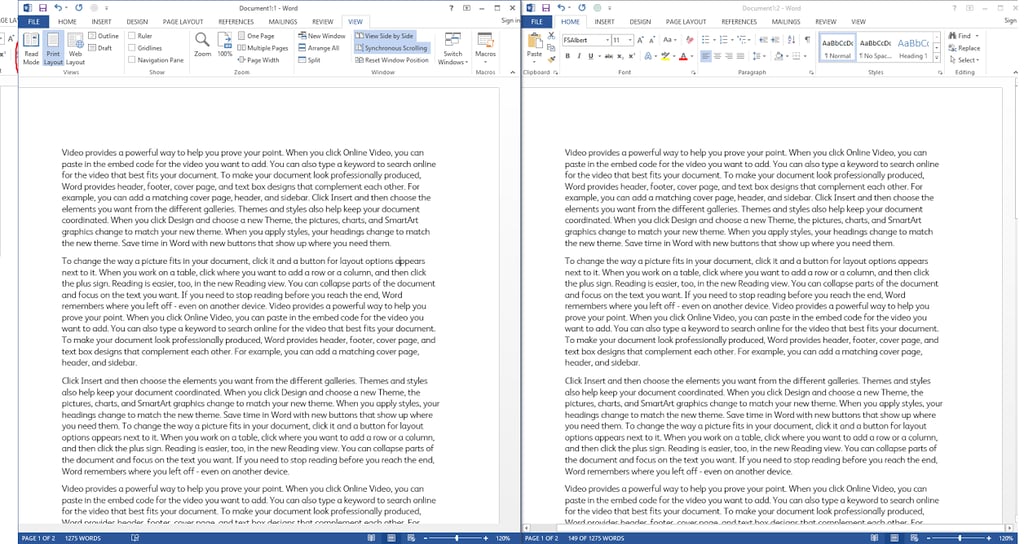Toggle Synchronous Scrolling off

click(x=391, y=48)
